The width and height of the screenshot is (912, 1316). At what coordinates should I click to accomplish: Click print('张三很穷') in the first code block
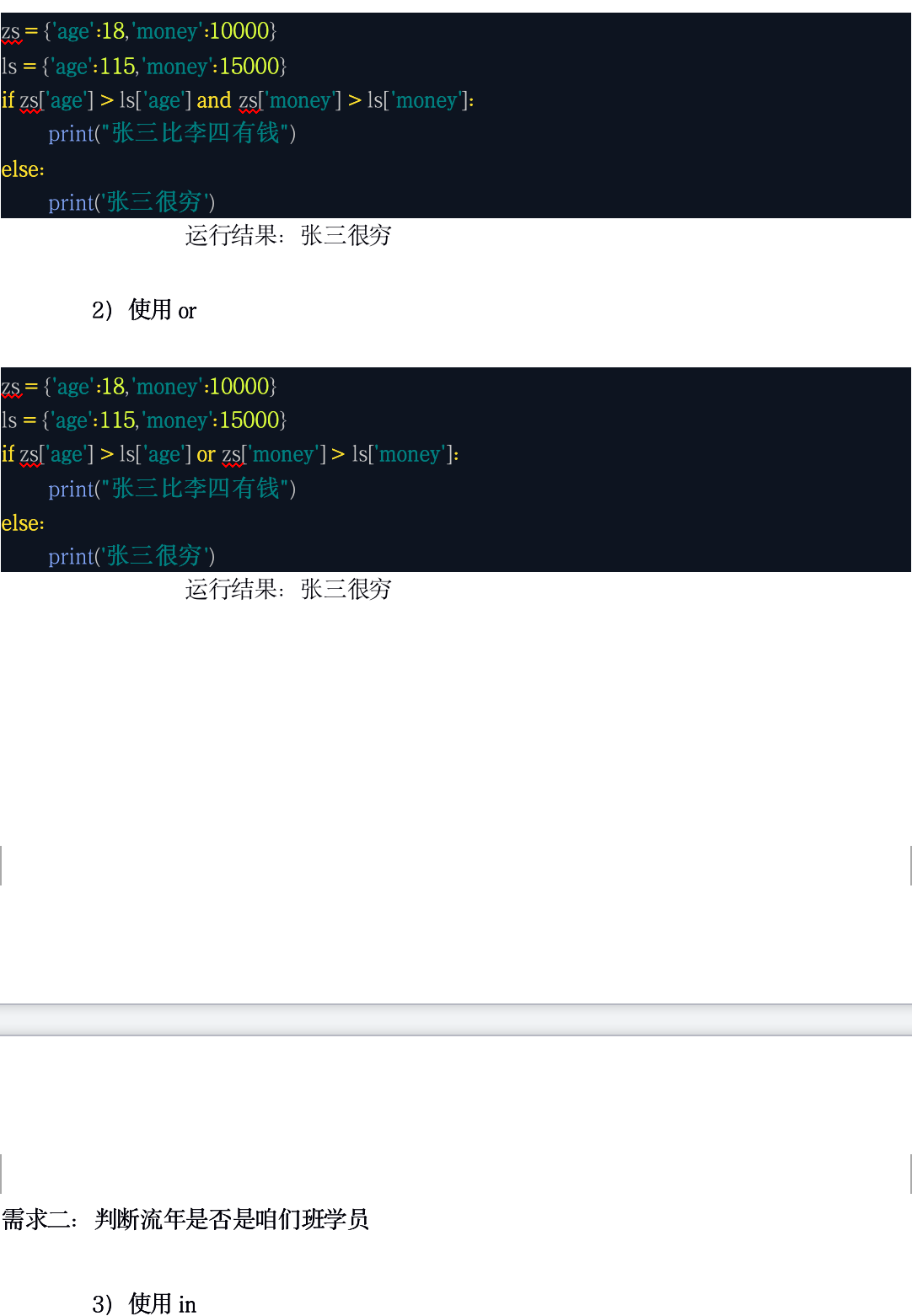[x=131, y=202]
